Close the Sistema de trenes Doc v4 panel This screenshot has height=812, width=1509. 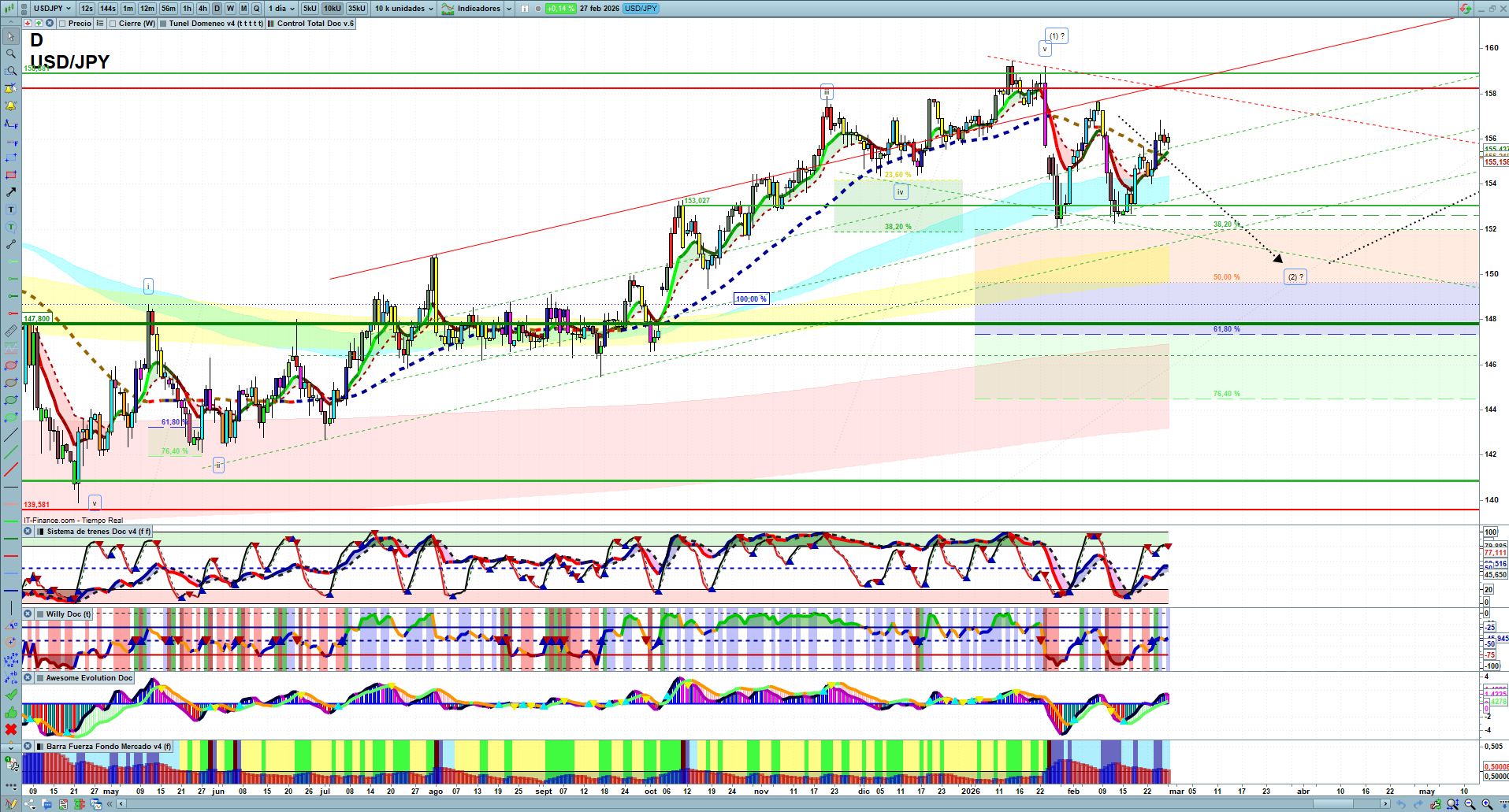coord(28,532)
